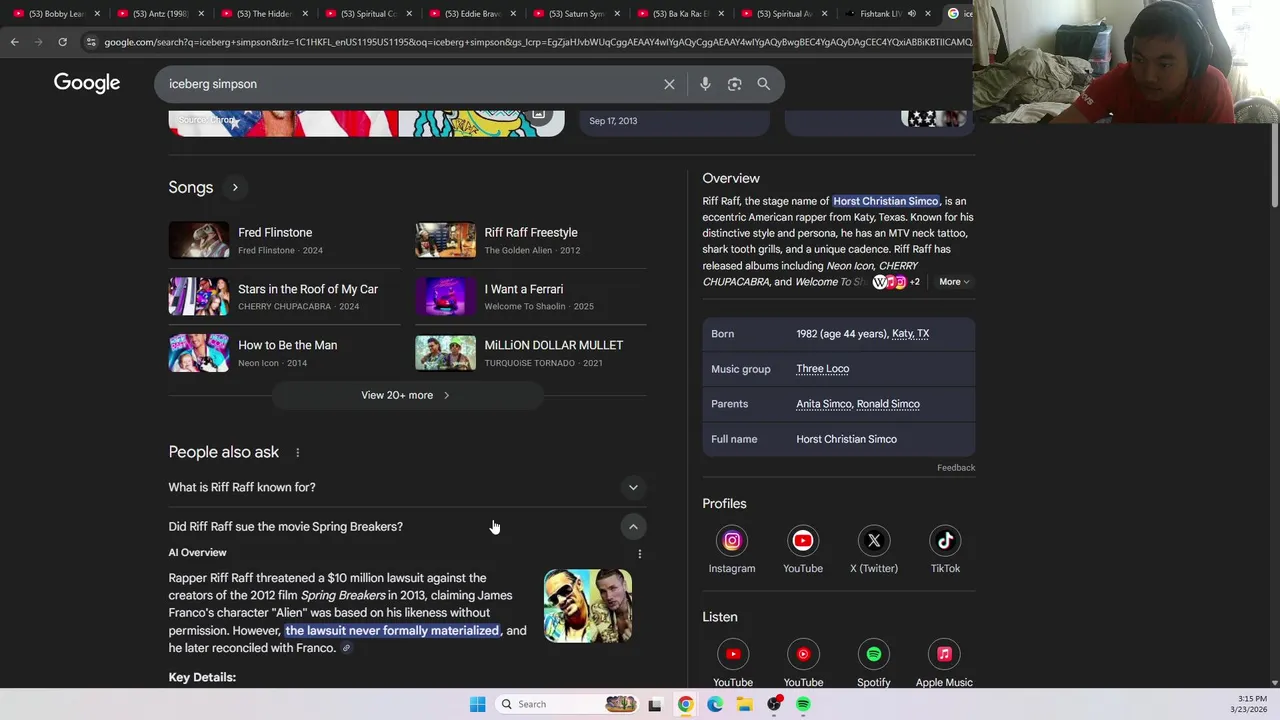Open People also ask options menu
Image resolution: width=1280 pixels, height=720 pixels.
tap(297, 452)
